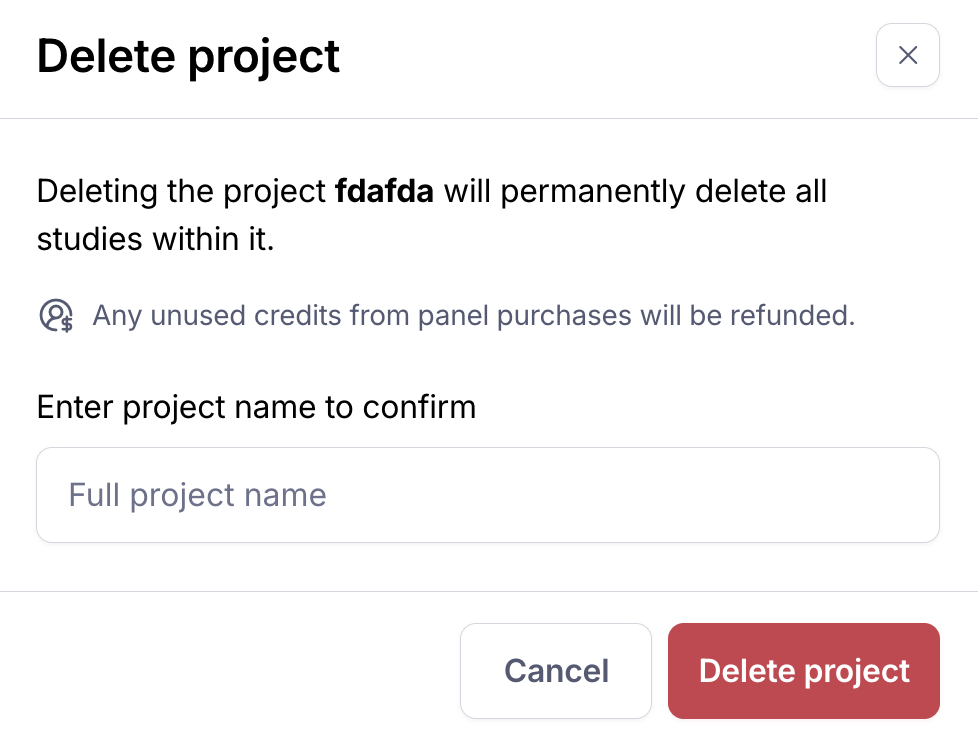978x746 pixels.
Task: Click the bold project name fdafda
Action: coord(385,191)
